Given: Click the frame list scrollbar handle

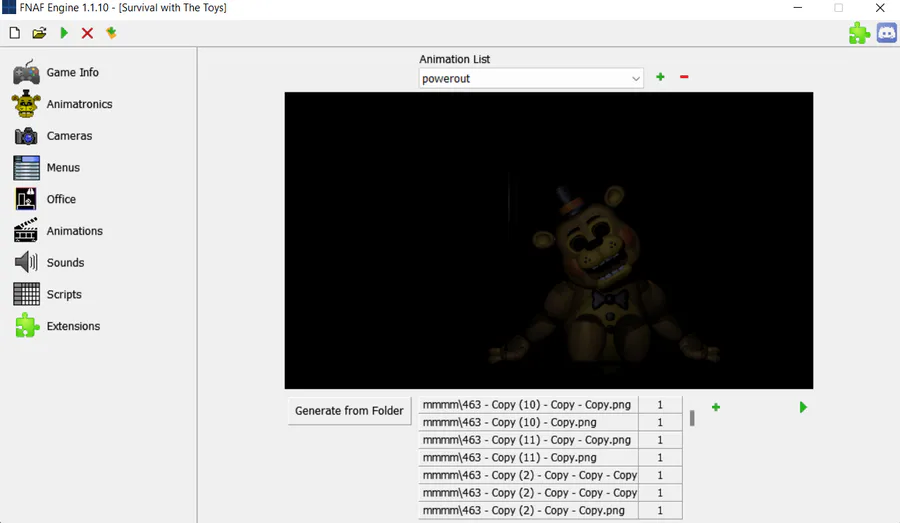Looking at the screenshot, I should [x=692, y=418].
